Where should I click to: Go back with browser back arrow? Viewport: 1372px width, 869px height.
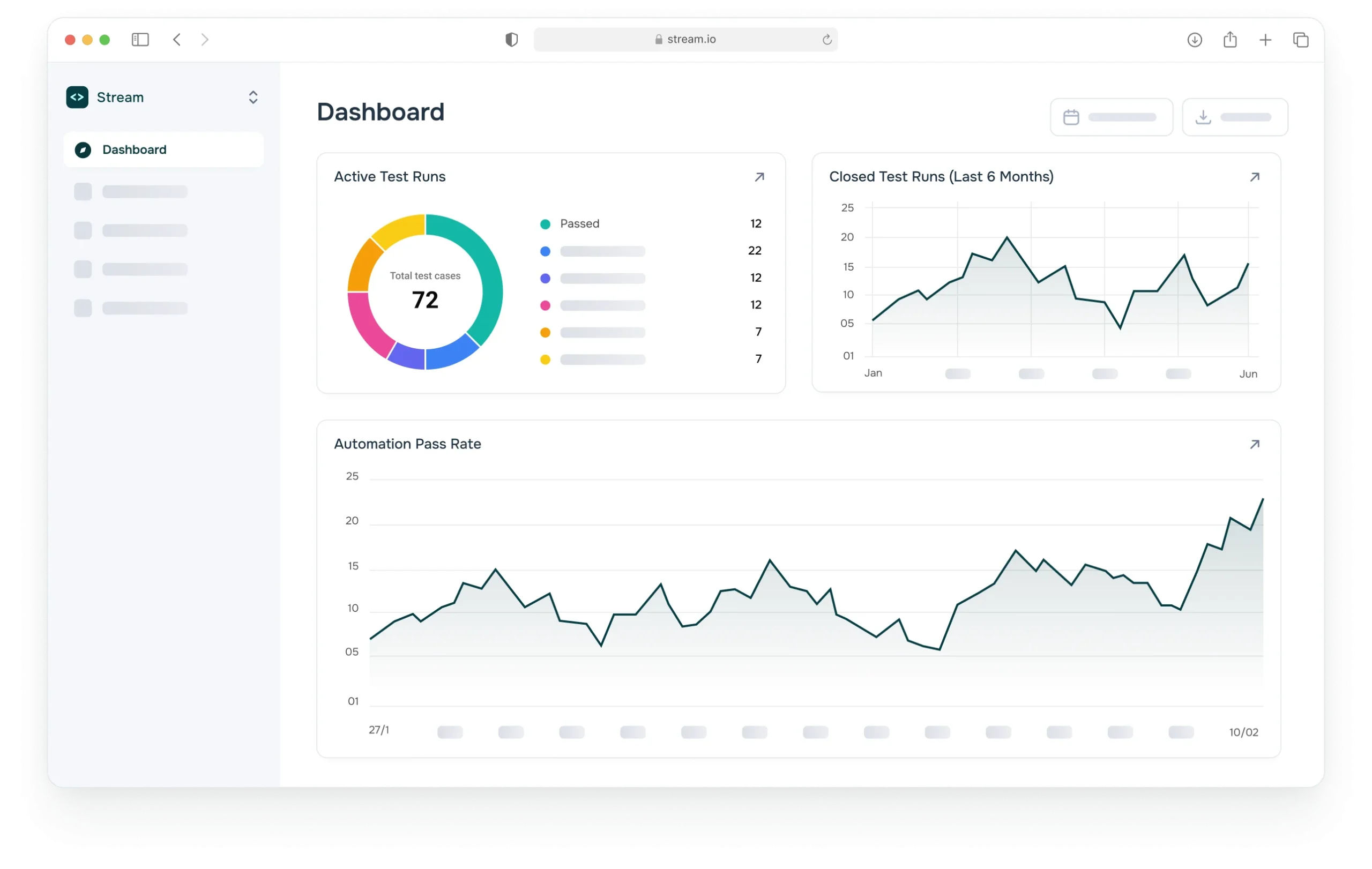[x=177, y=39]
